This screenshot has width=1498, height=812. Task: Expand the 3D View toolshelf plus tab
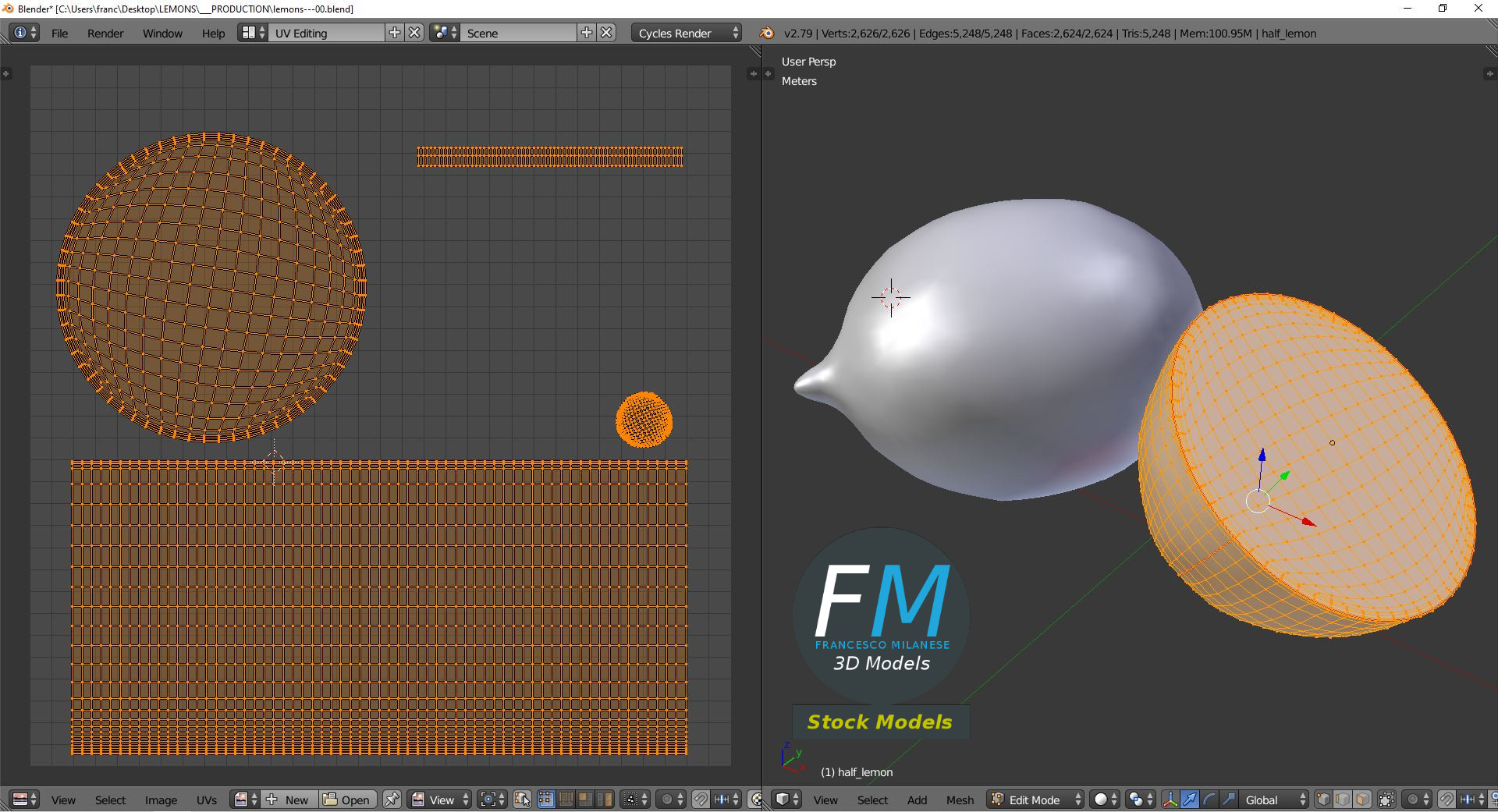click(x=769, y=73)
